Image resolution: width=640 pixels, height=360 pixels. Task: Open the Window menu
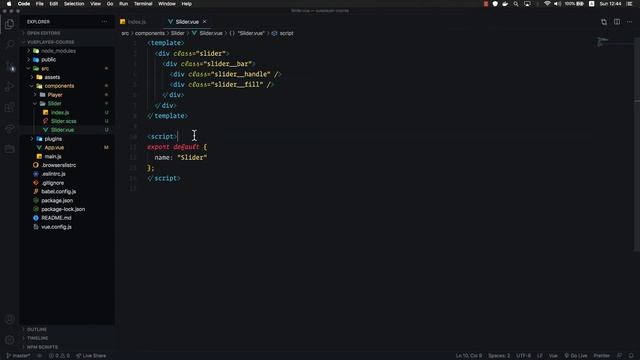[167, 4]
